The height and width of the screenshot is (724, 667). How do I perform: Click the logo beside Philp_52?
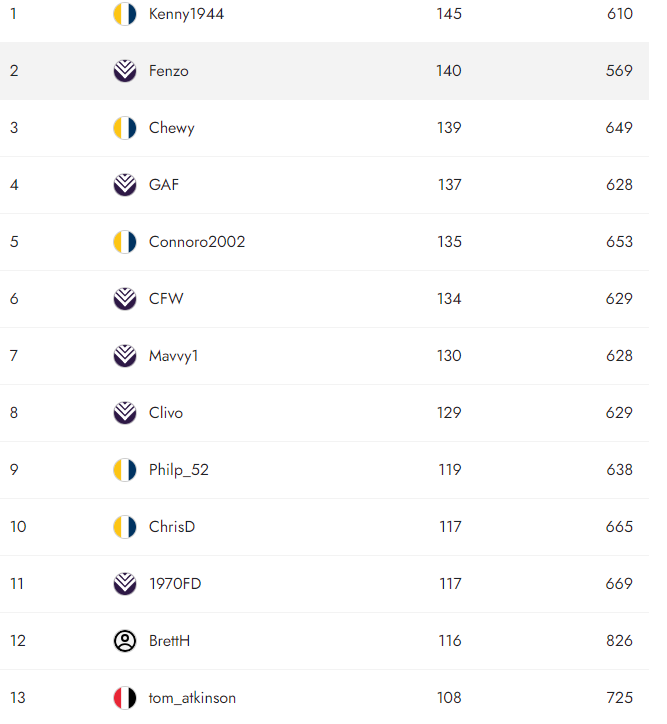click(x=124, y=470)
